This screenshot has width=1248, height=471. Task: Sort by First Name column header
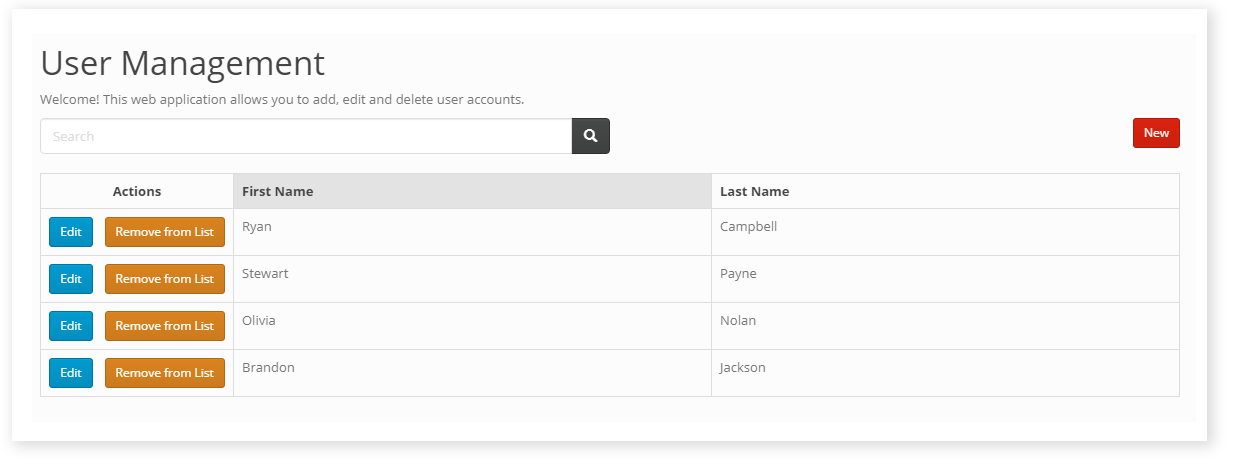(278, 191)
